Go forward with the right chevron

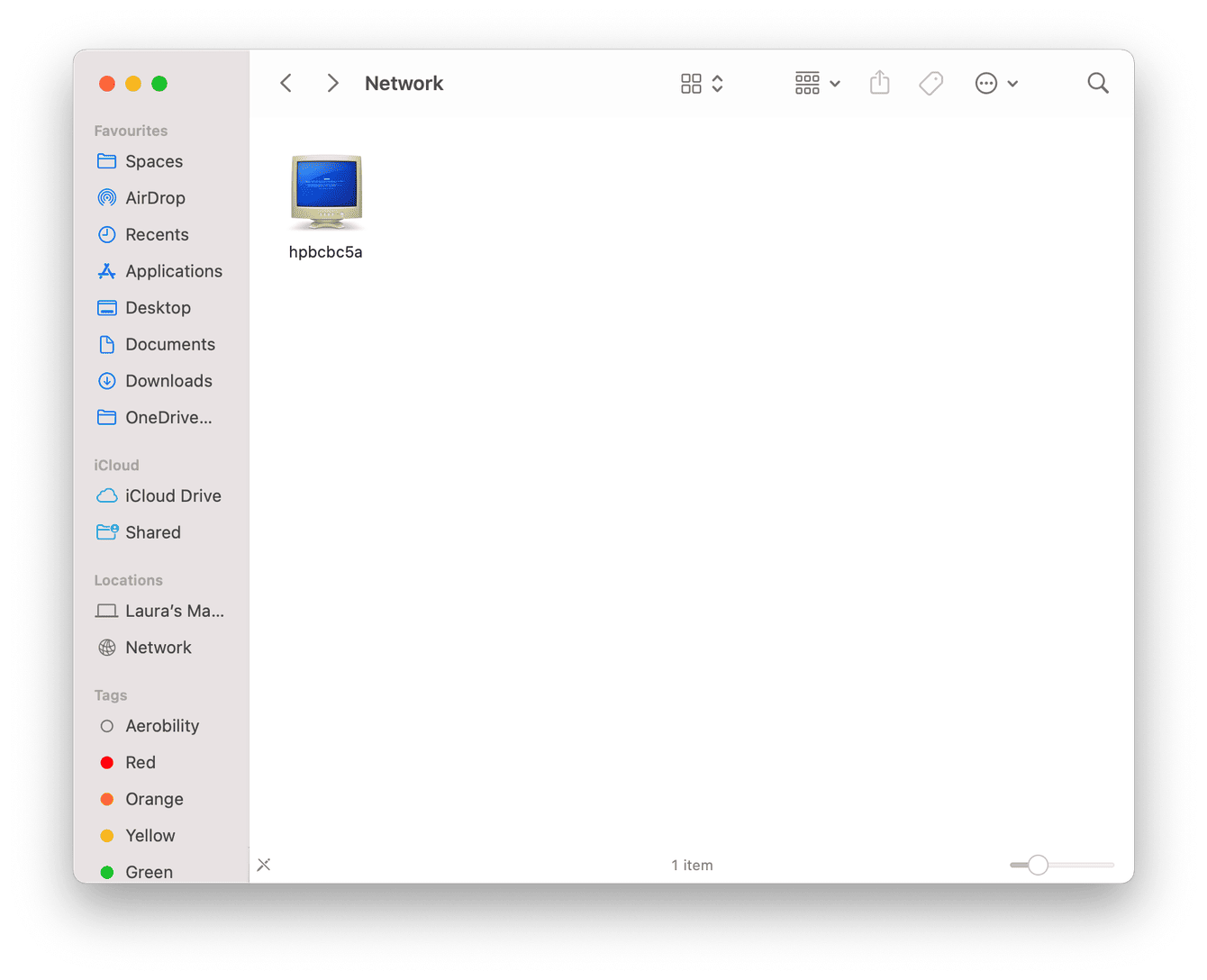tap(332, 84)
